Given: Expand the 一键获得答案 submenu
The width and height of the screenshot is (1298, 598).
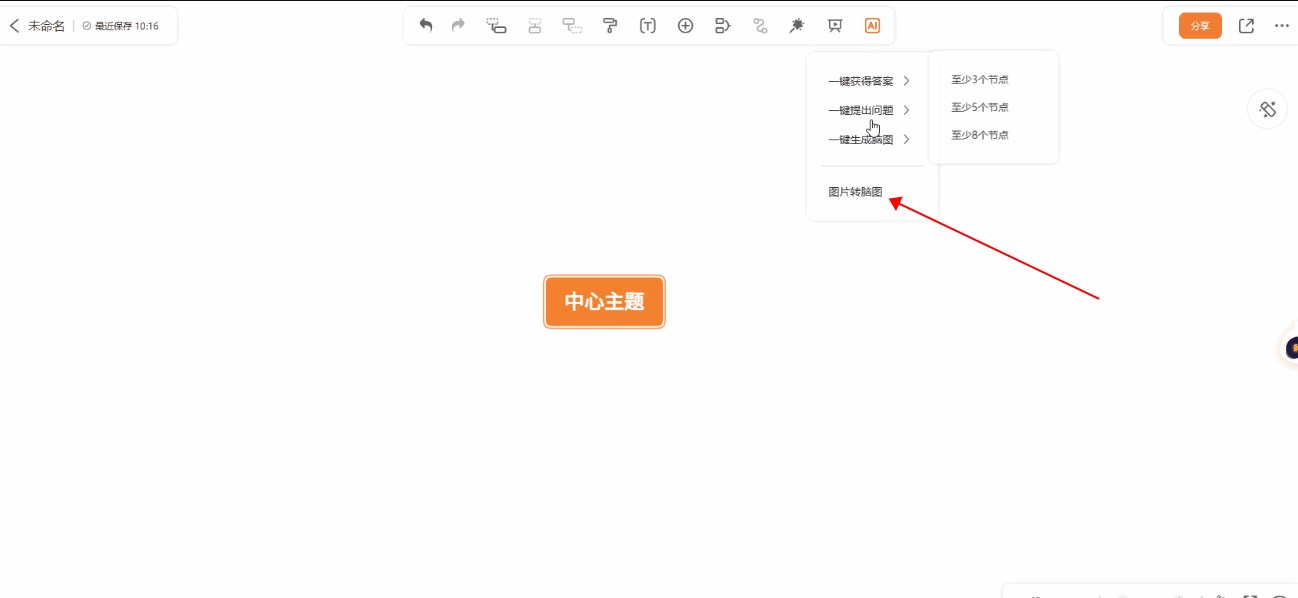Looking at the screenshot, I should (x=868, y=81).
